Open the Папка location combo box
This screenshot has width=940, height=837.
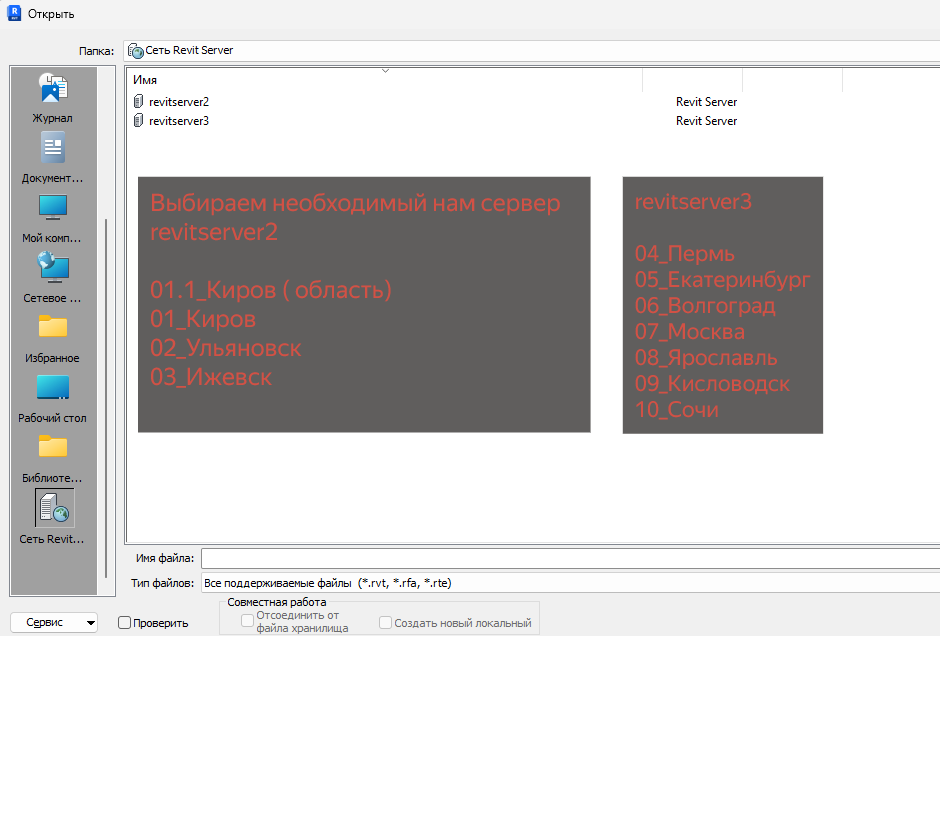coord(532,50)
